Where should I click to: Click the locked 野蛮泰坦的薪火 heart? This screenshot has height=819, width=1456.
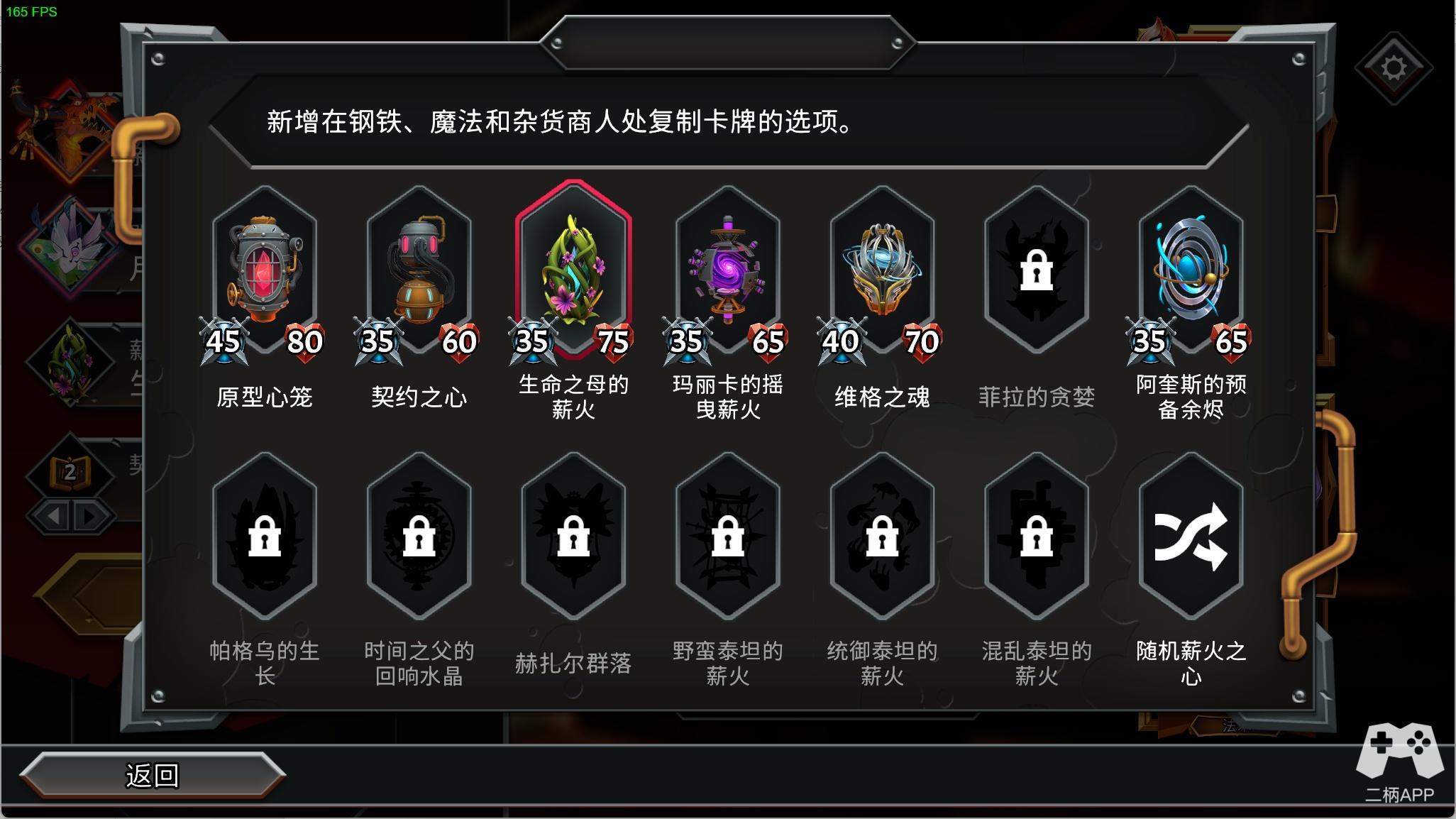[727, 537]
